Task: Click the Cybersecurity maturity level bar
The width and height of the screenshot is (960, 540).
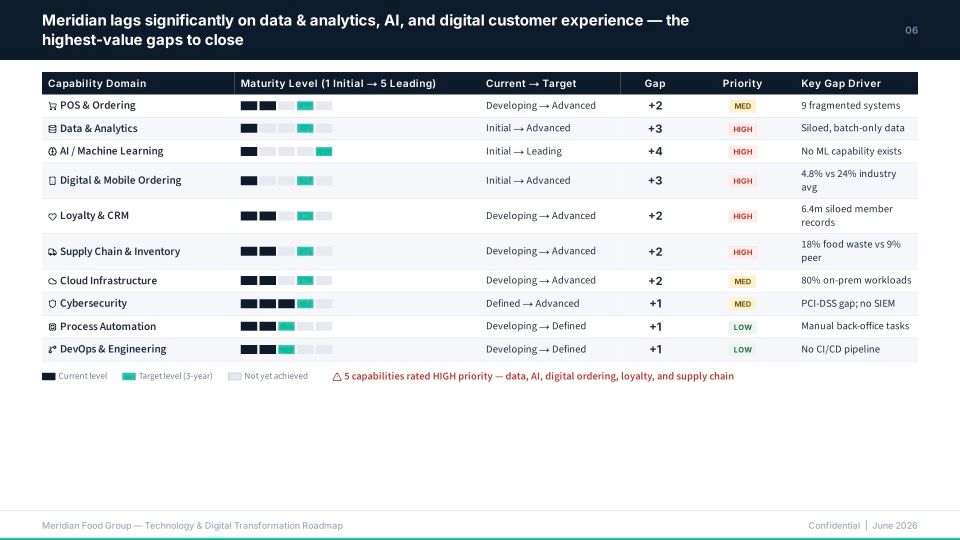Action: (x=286, y=304)
